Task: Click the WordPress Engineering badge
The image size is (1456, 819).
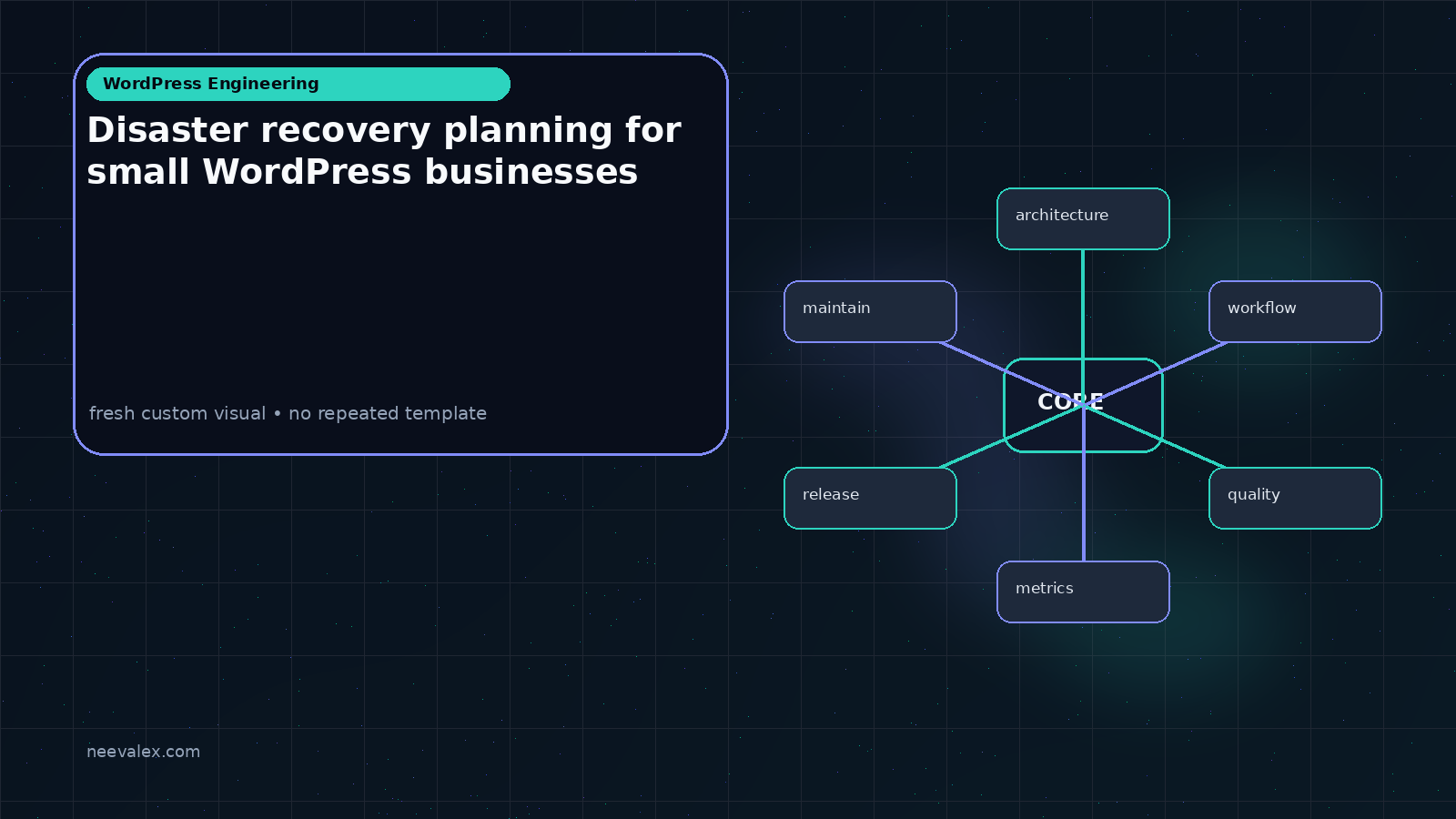Action: pyautogui.click(x=298, y=84)
